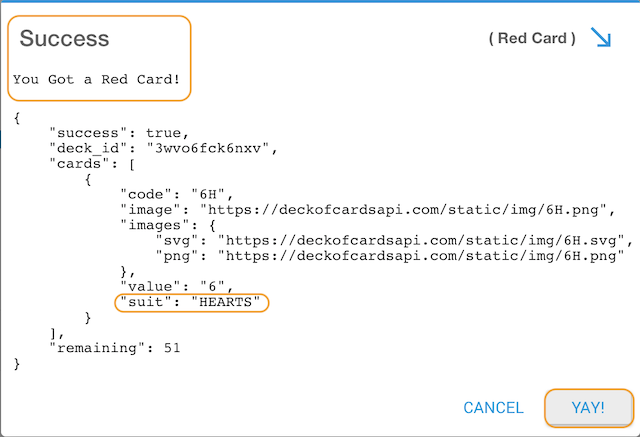
Task: Click the "images": { line
Action: coord(168,225)
